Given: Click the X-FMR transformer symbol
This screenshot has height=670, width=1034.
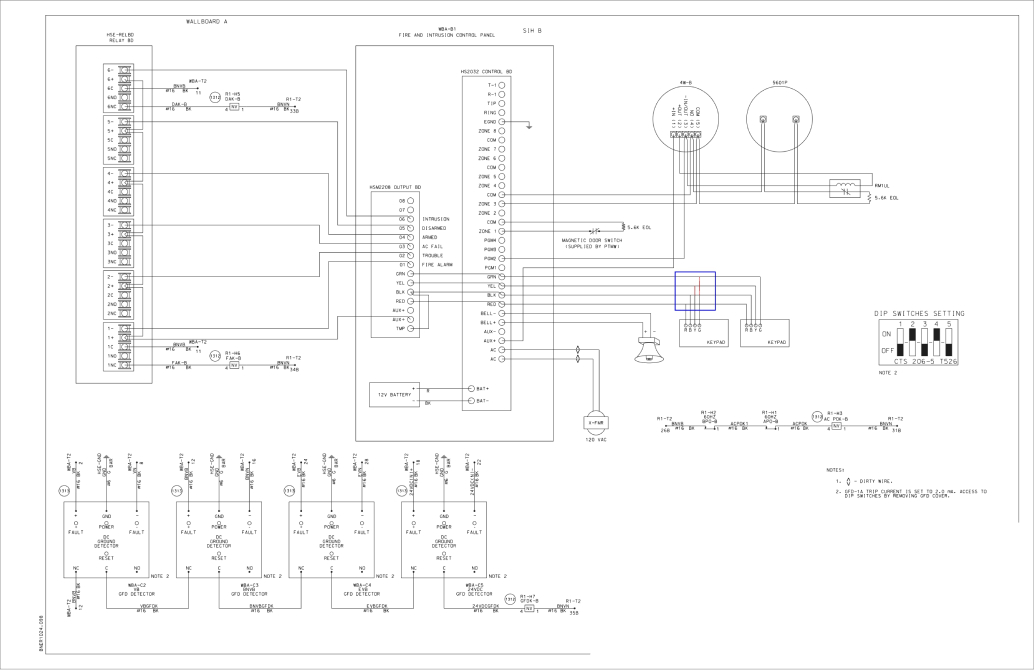Looking at the screenshot, I should [x=595, y=422].
